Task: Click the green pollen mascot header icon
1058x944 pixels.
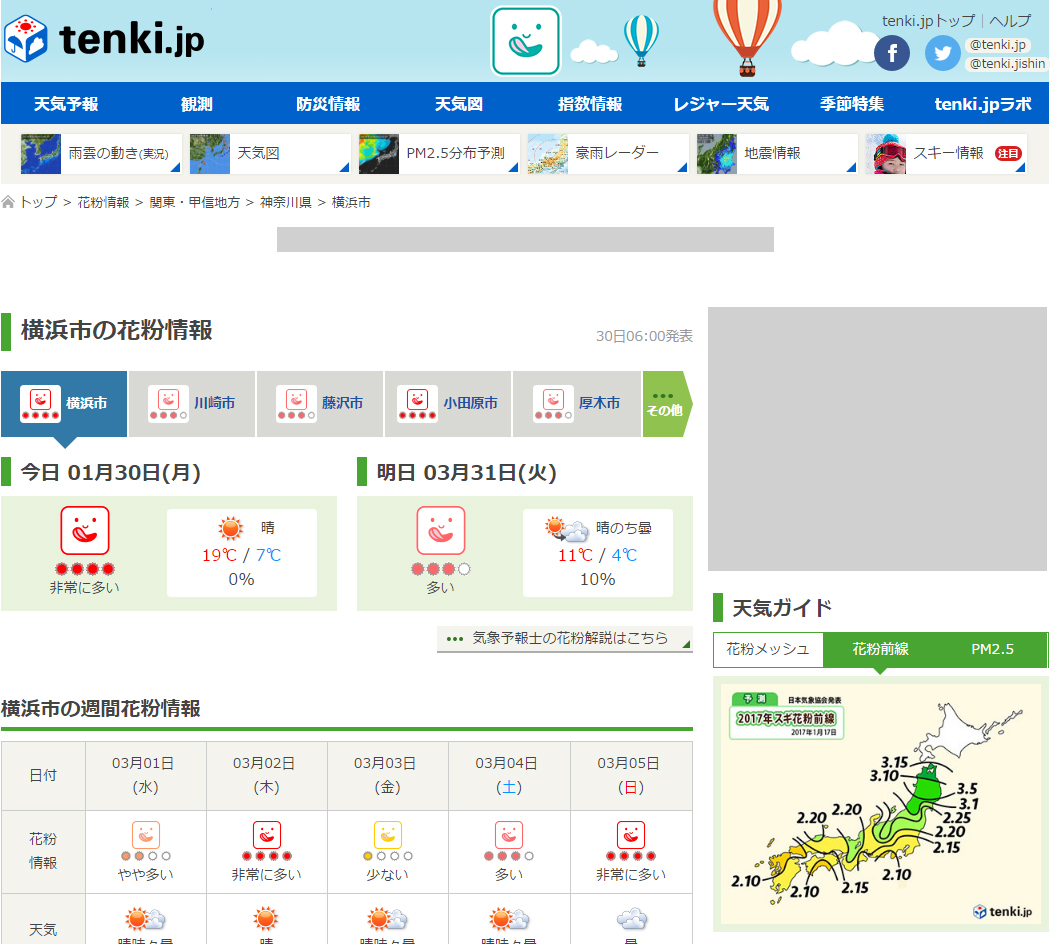Action: click(526, 40)
